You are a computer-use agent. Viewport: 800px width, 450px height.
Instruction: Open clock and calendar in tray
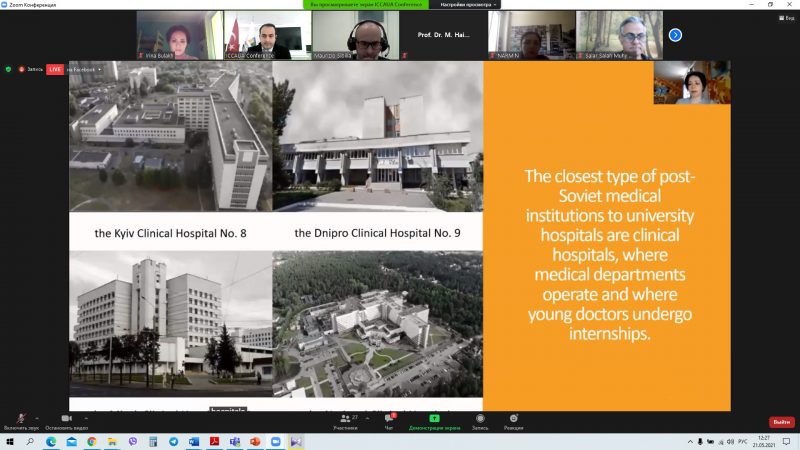pos(764,442)
